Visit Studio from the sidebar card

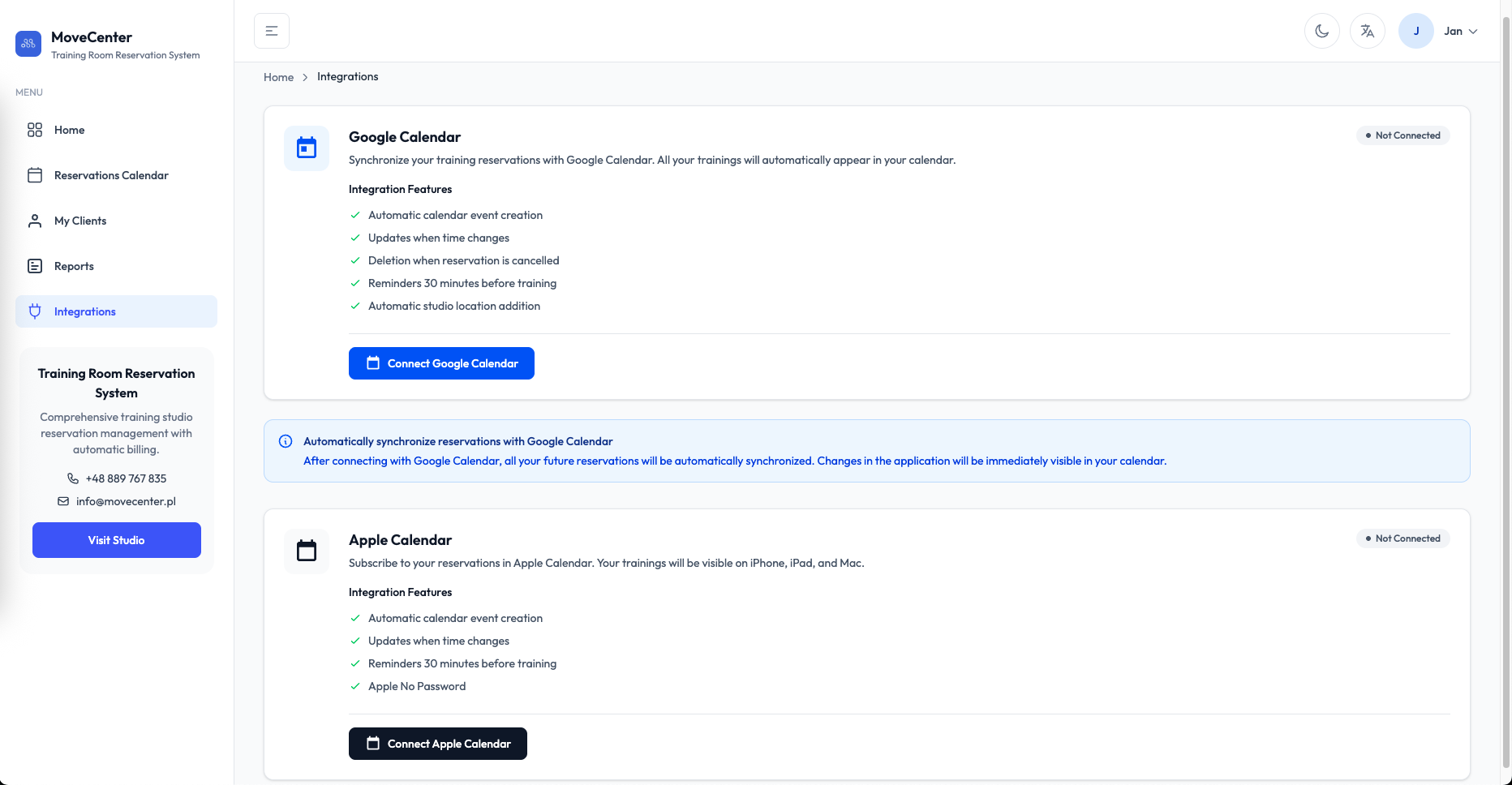point(117,540)
